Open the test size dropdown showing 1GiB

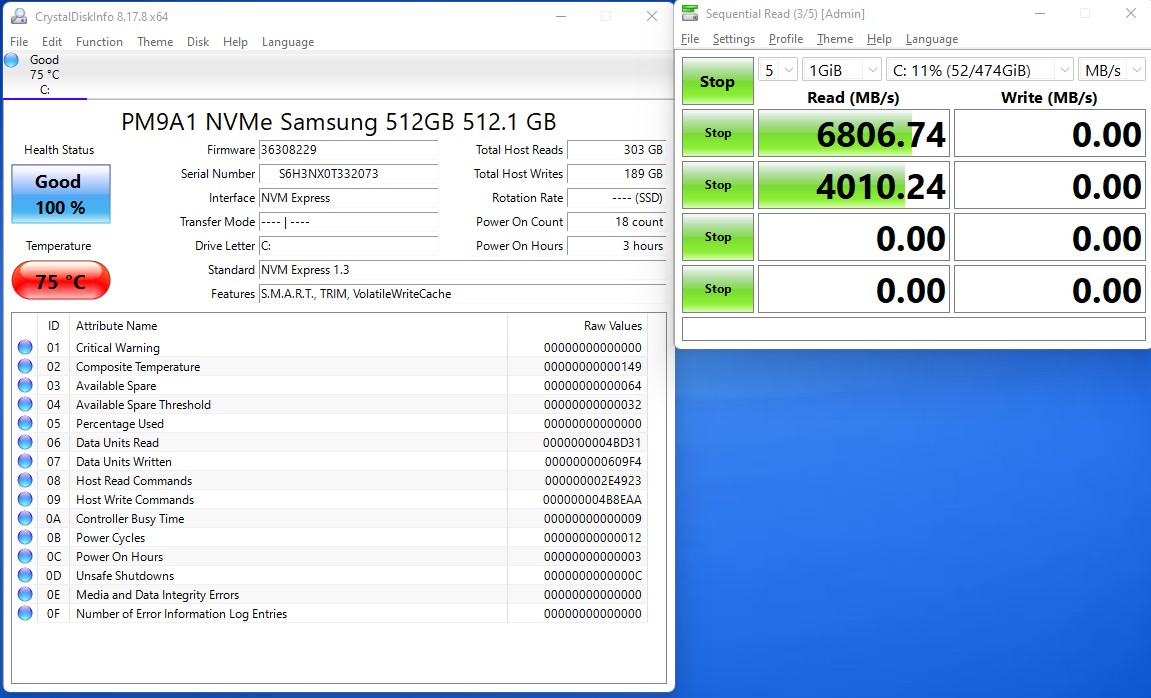pos(840,70)
